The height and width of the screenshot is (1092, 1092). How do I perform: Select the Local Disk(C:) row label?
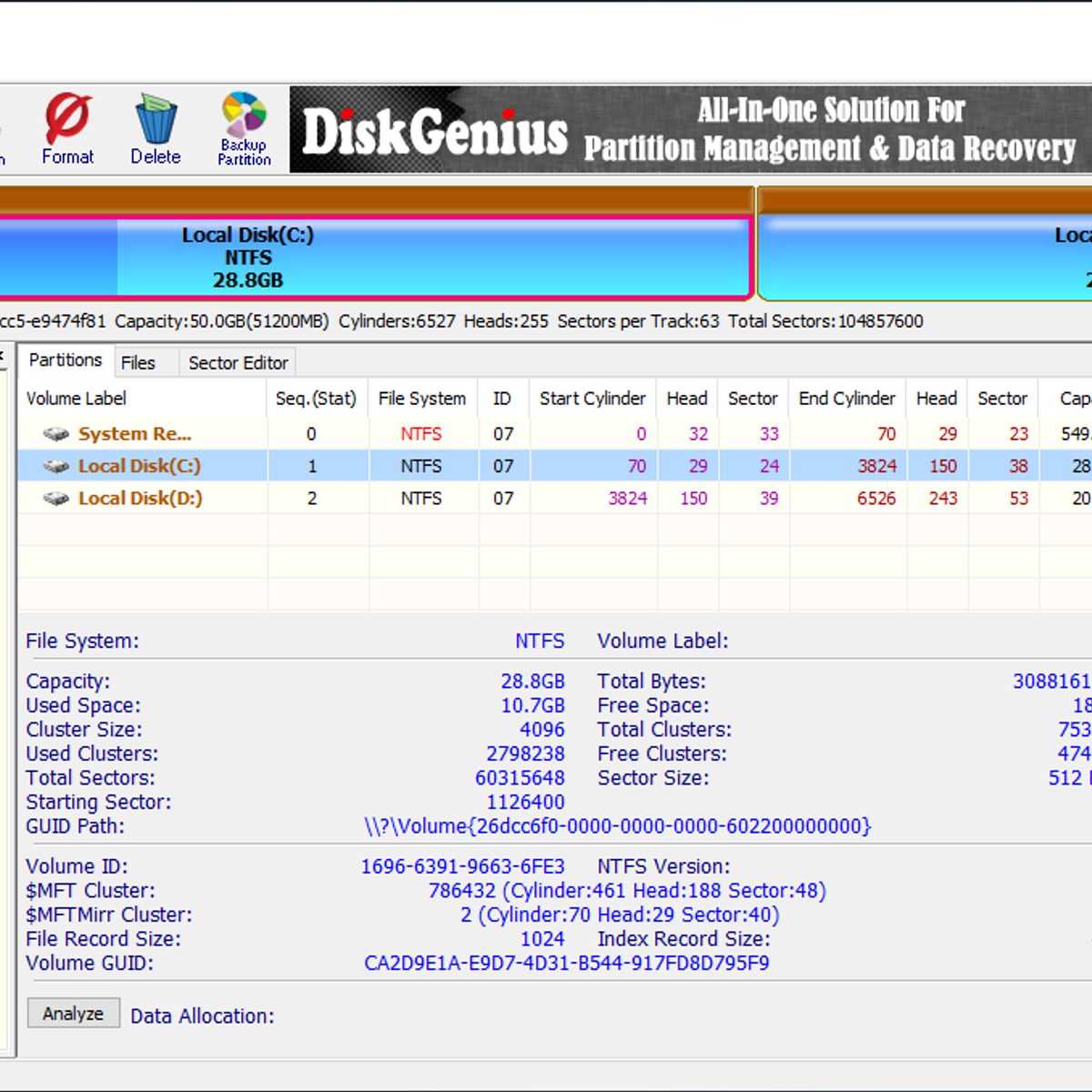click(x=139, y=466)
